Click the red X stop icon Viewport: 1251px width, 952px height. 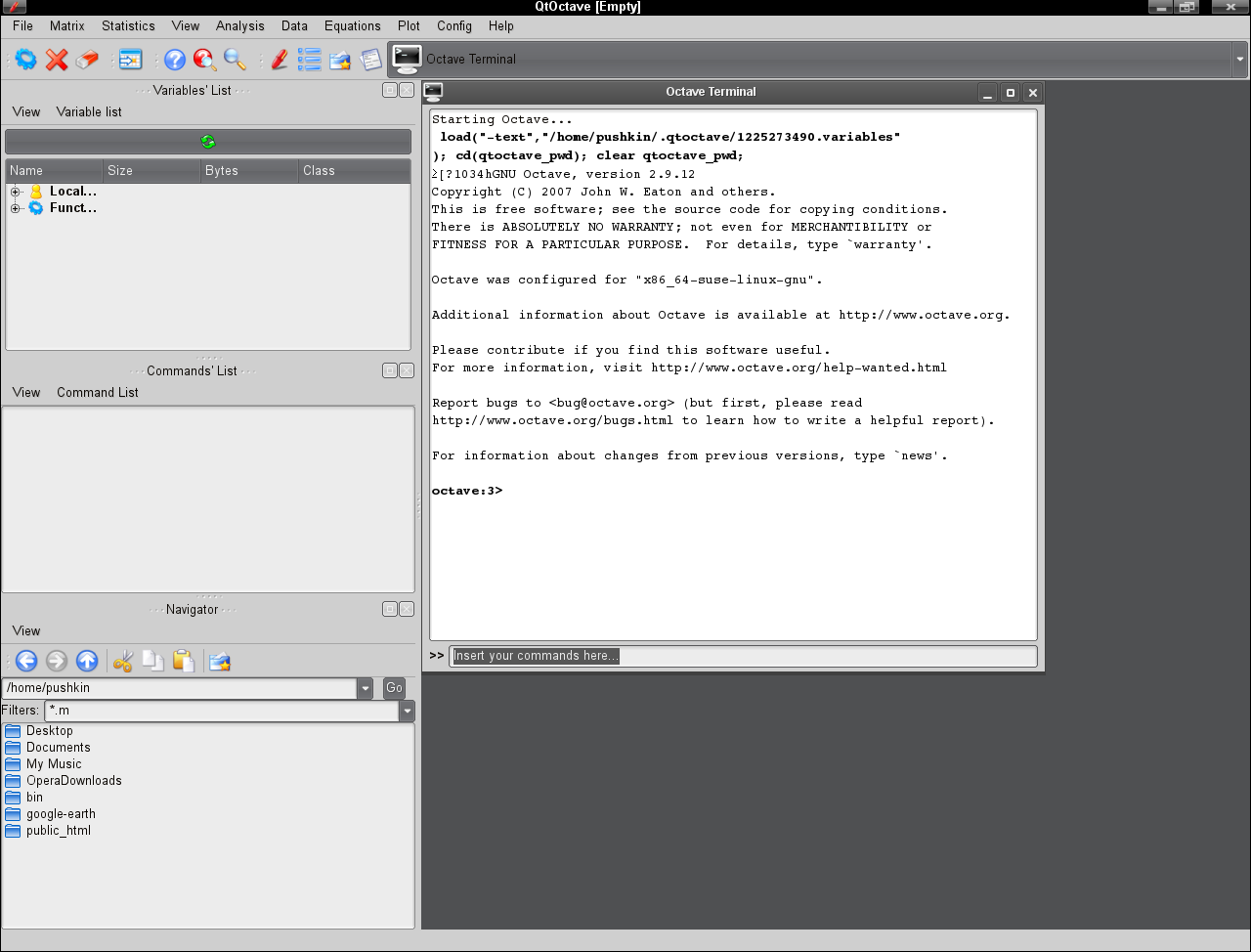[x=57, y=60]
